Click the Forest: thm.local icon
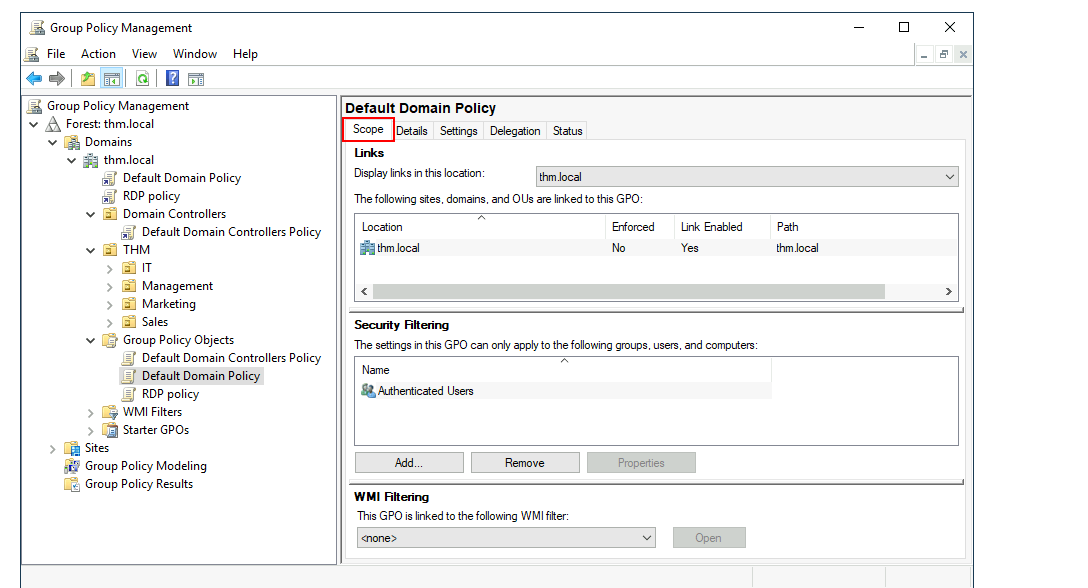 coord(53,124)
